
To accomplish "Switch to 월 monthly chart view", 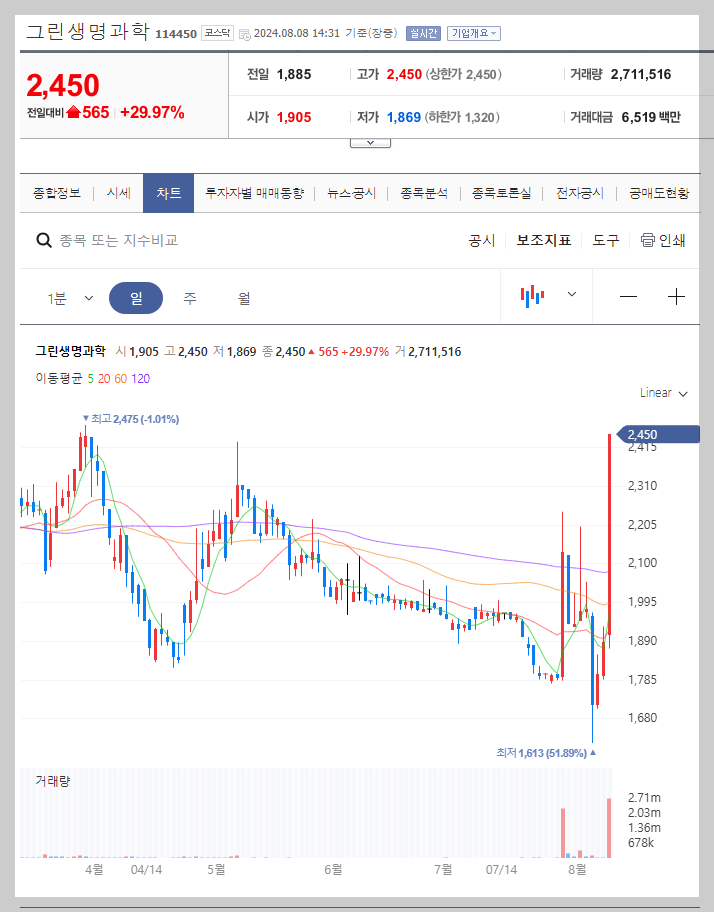I will [243, 297].
